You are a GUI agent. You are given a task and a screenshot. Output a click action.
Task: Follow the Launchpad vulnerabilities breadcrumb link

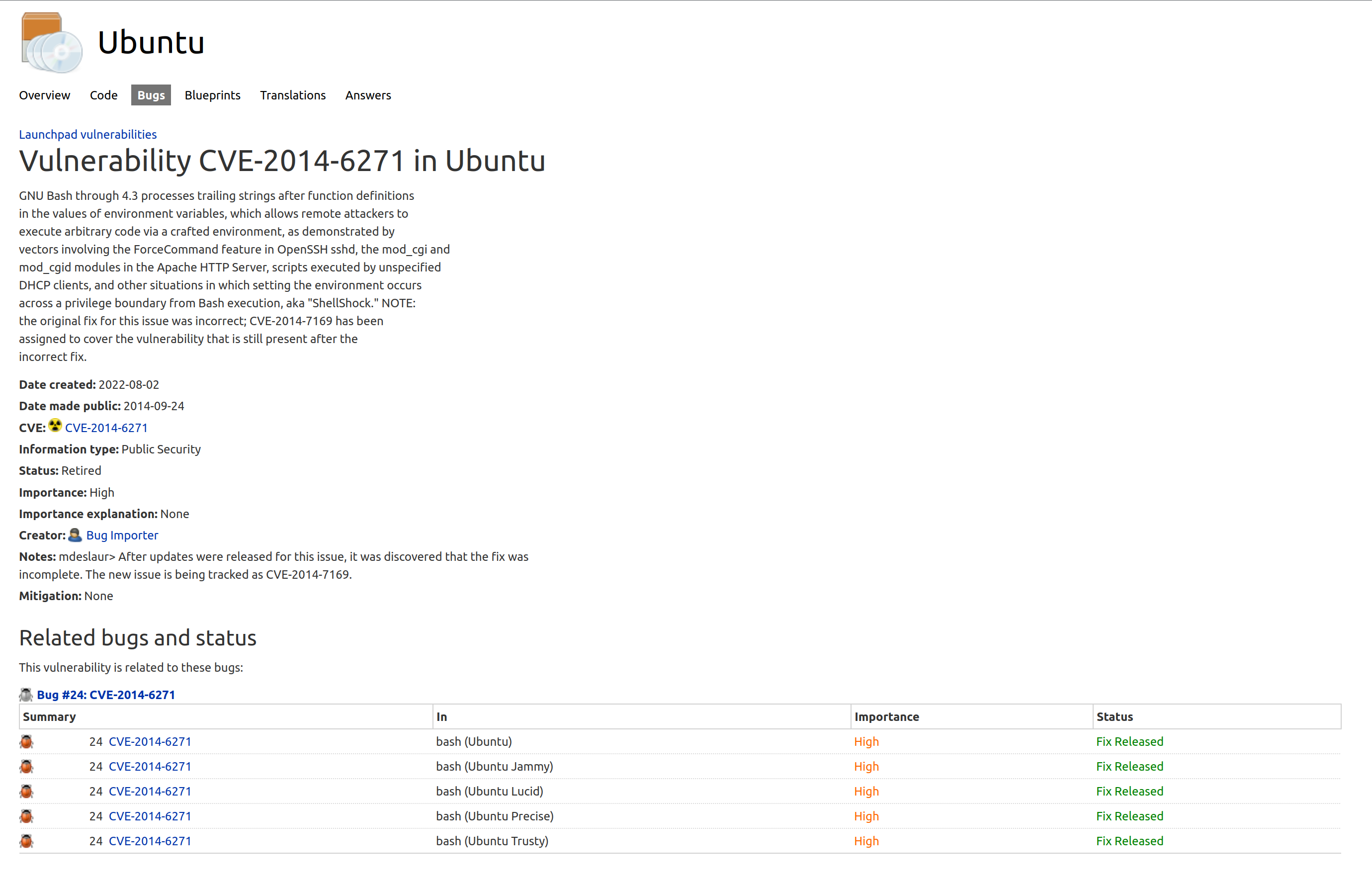[87, 134]
